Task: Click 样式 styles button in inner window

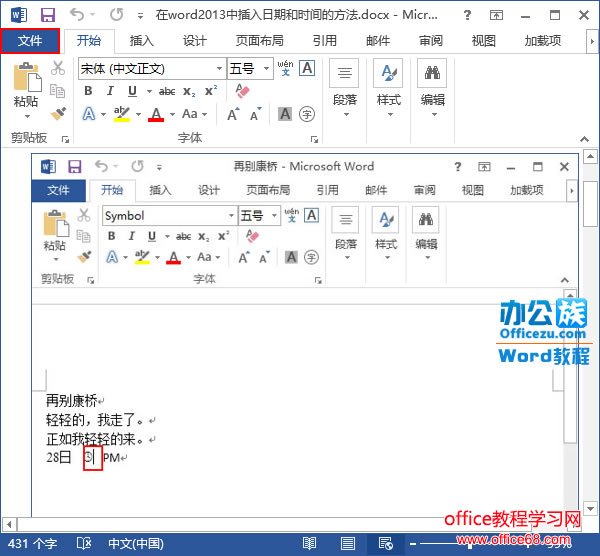Action: pos(386,233)
